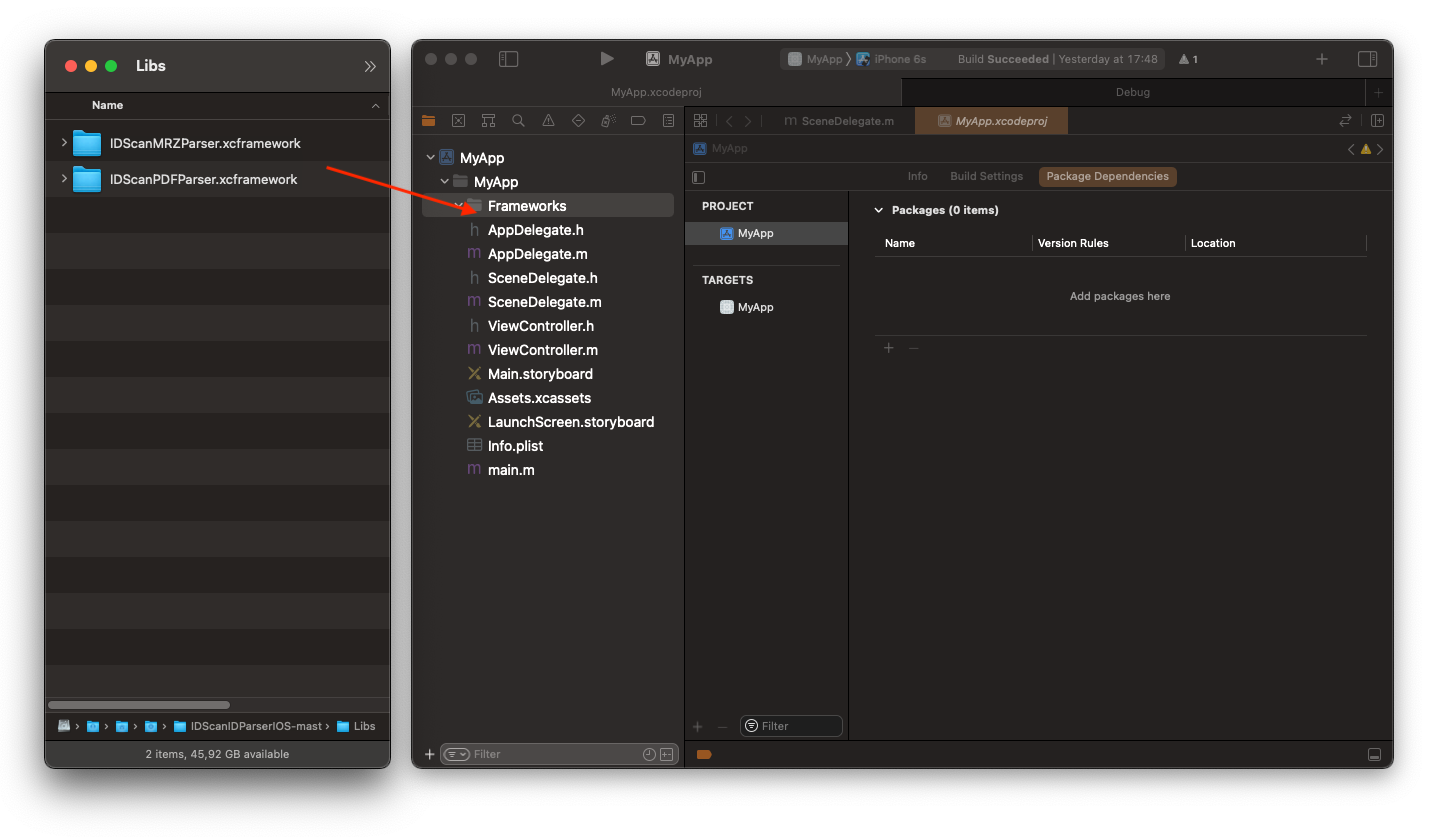This screenshot has width=1438, height=839.
Task: Switch to the MyApp.xcodeproj window tab
Action: point(656,92)
